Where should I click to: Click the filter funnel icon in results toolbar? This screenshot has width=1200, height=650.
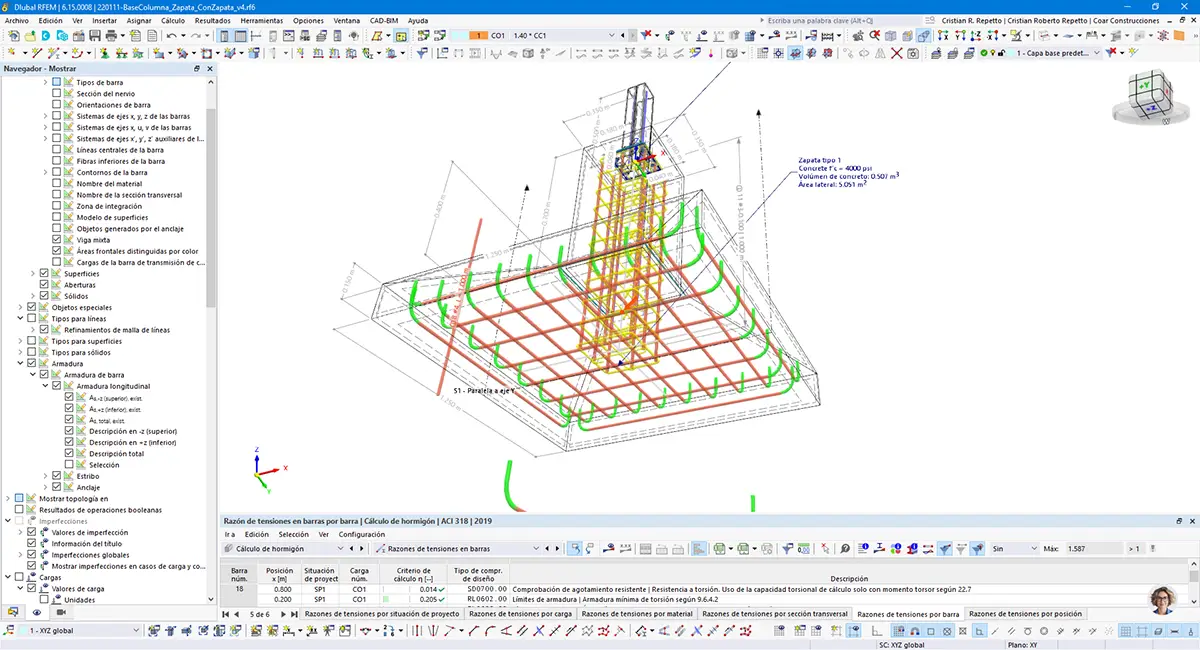(788, 548)
